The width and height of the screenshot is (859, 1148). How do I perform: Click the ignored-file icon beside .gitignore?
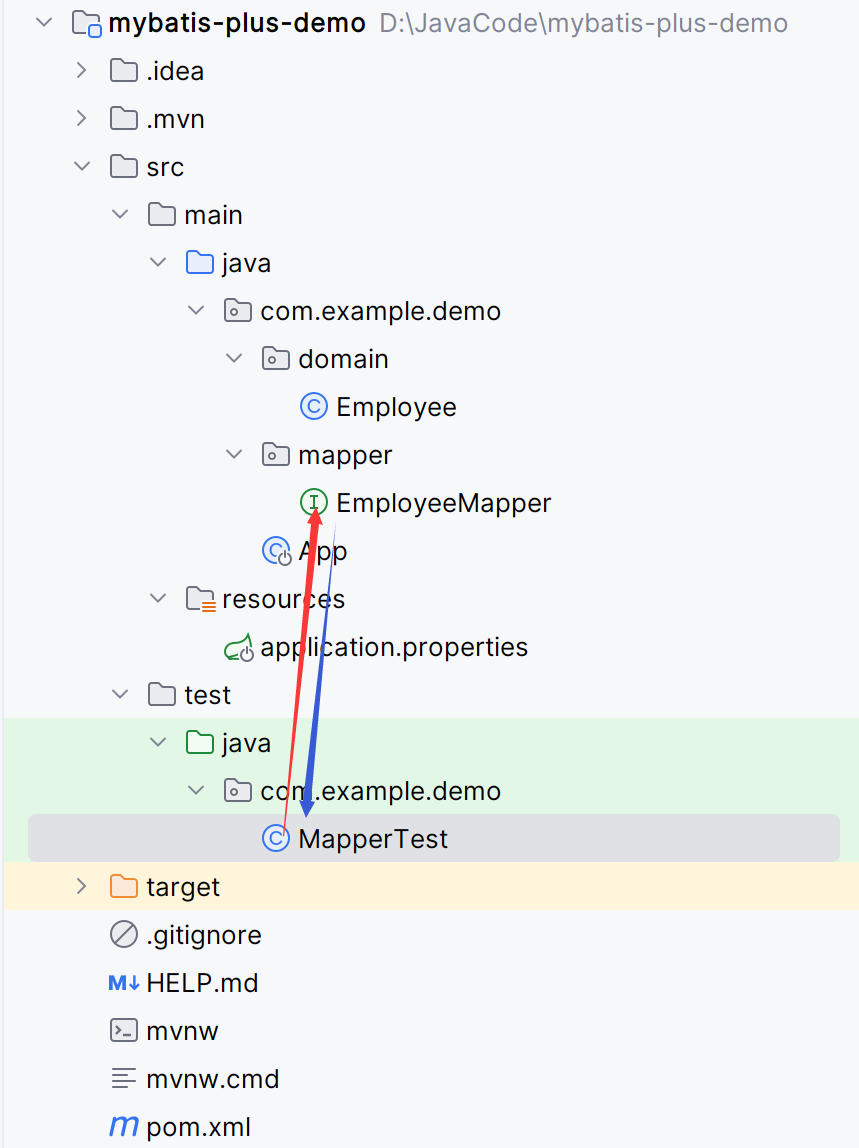click(x=121, y=934)
